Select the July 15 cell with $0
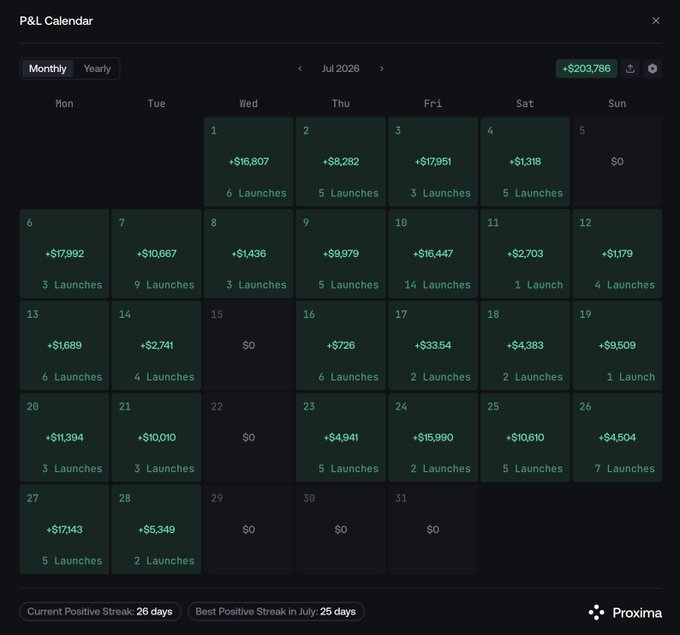This screenshot has height=635, width=680. click(x=248, y=346)
